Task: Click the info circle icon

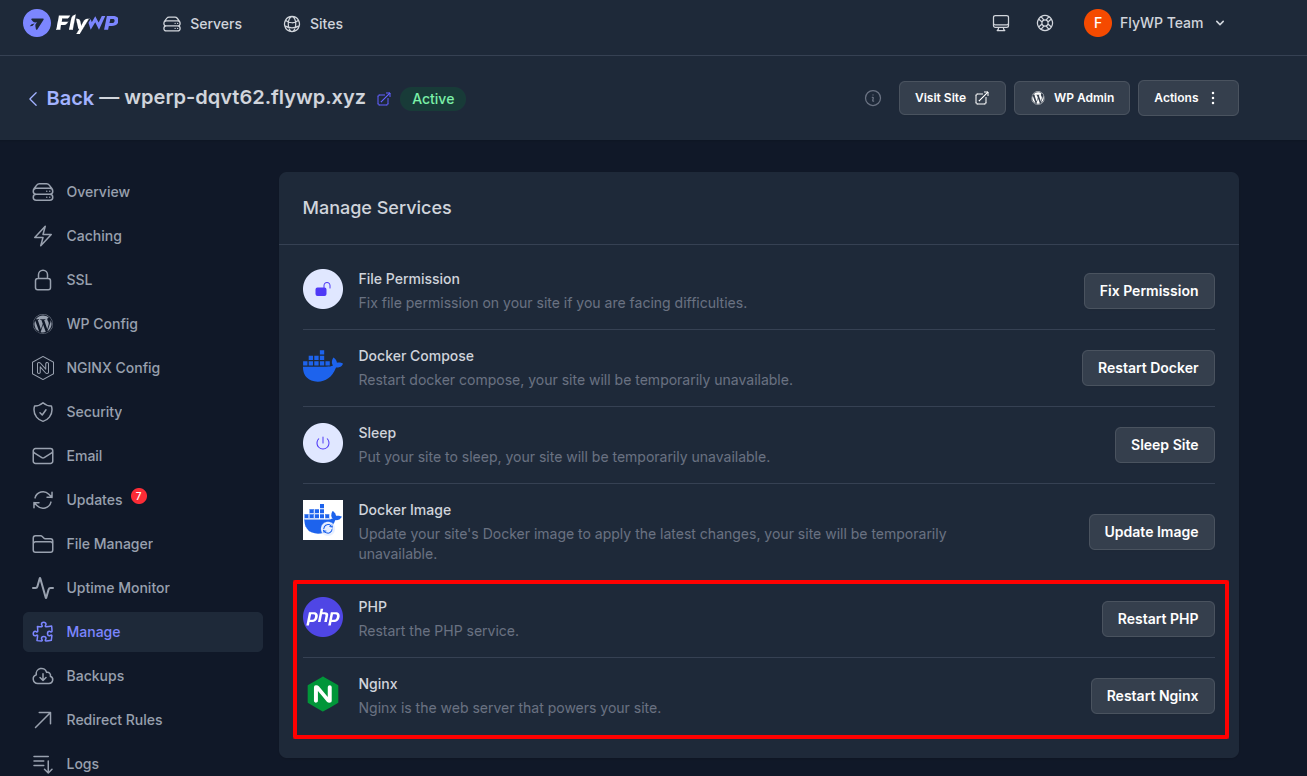Action: point(873,98)
